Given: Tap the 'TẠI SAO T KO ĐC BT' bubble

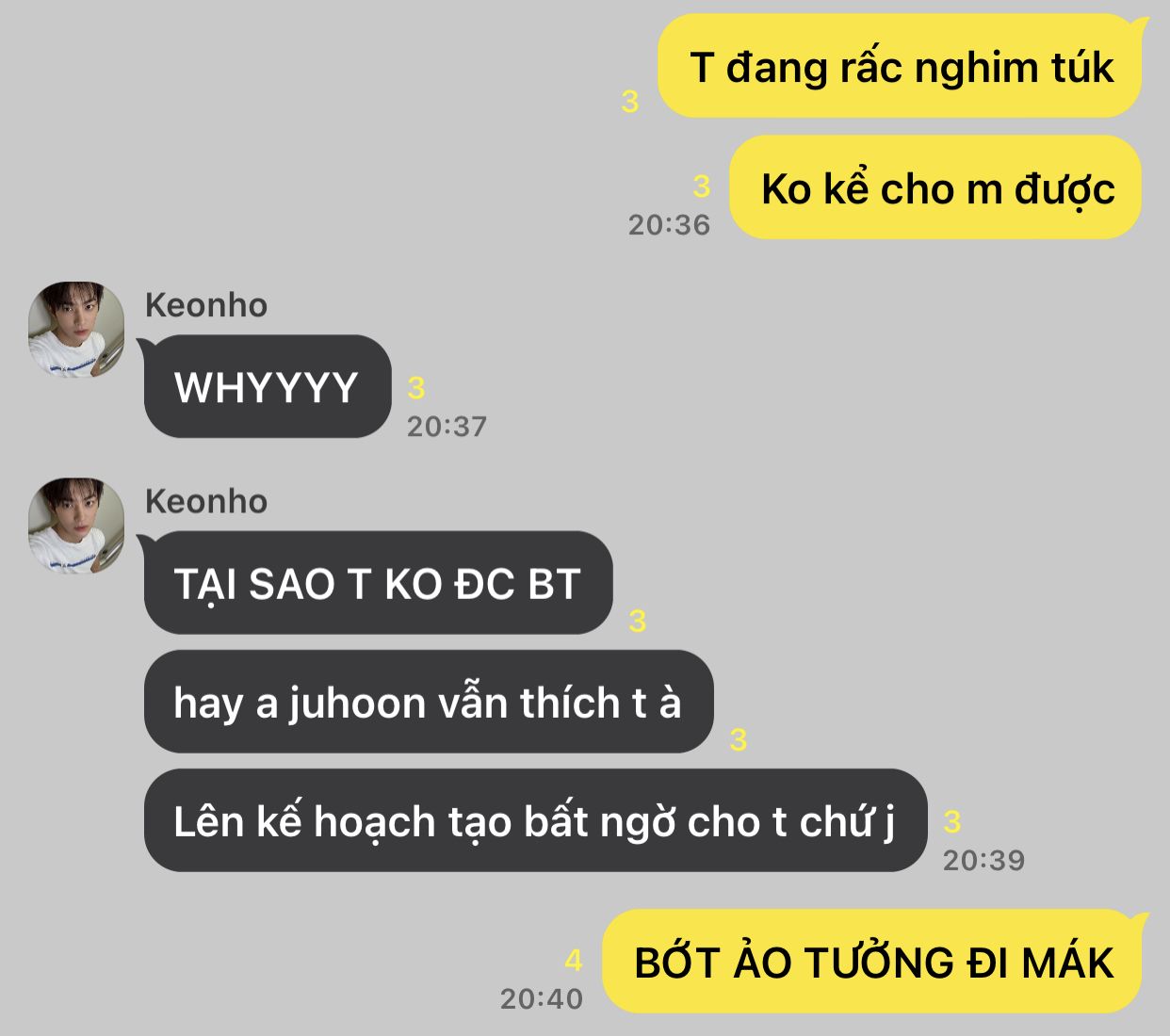Looking at the screenshot, I should click(x=377, y=582).
